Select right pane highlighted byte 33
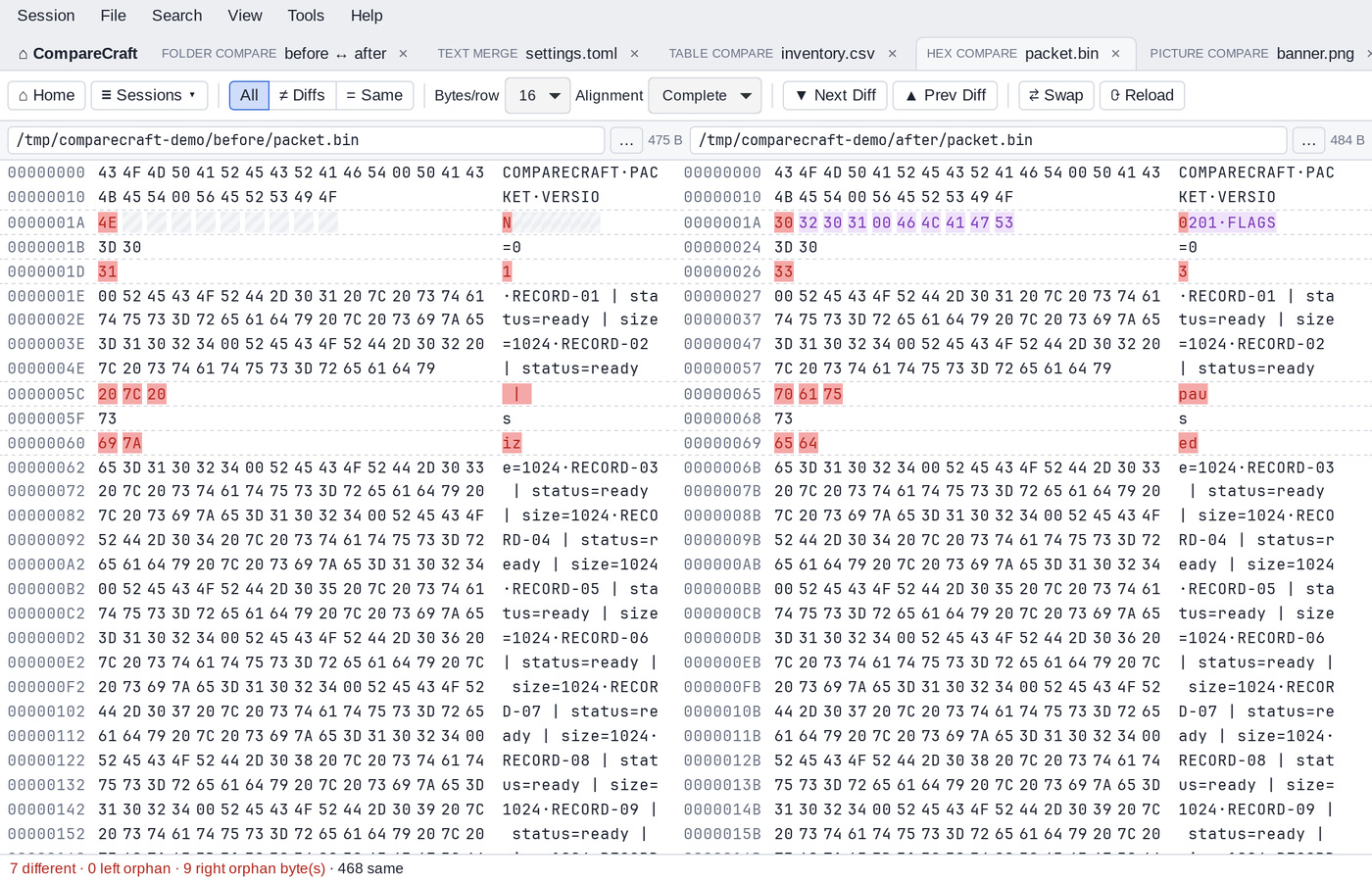This screenshot has height=882, width=1372. [784, 271]
